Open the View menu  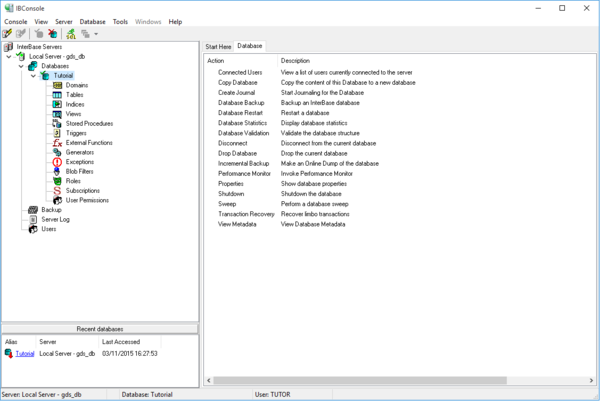41,22
